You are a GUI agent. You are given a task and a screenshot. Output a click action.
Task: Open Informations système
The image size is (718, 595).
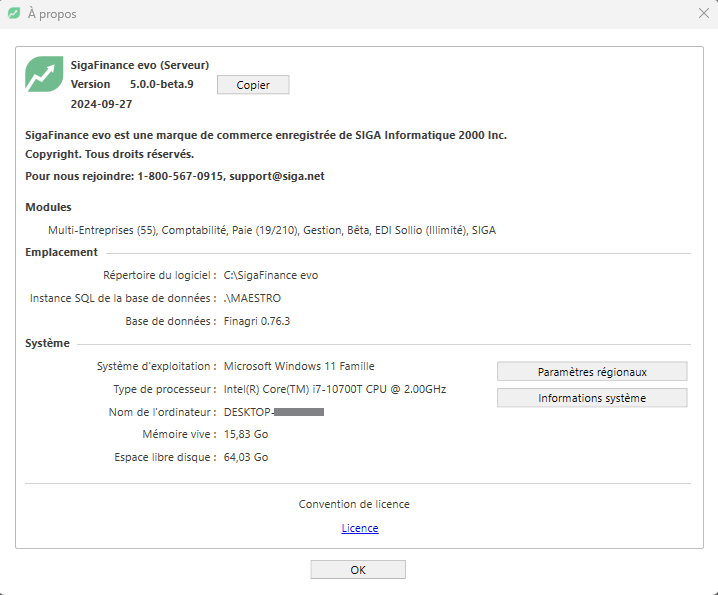[x=592, y=398]
